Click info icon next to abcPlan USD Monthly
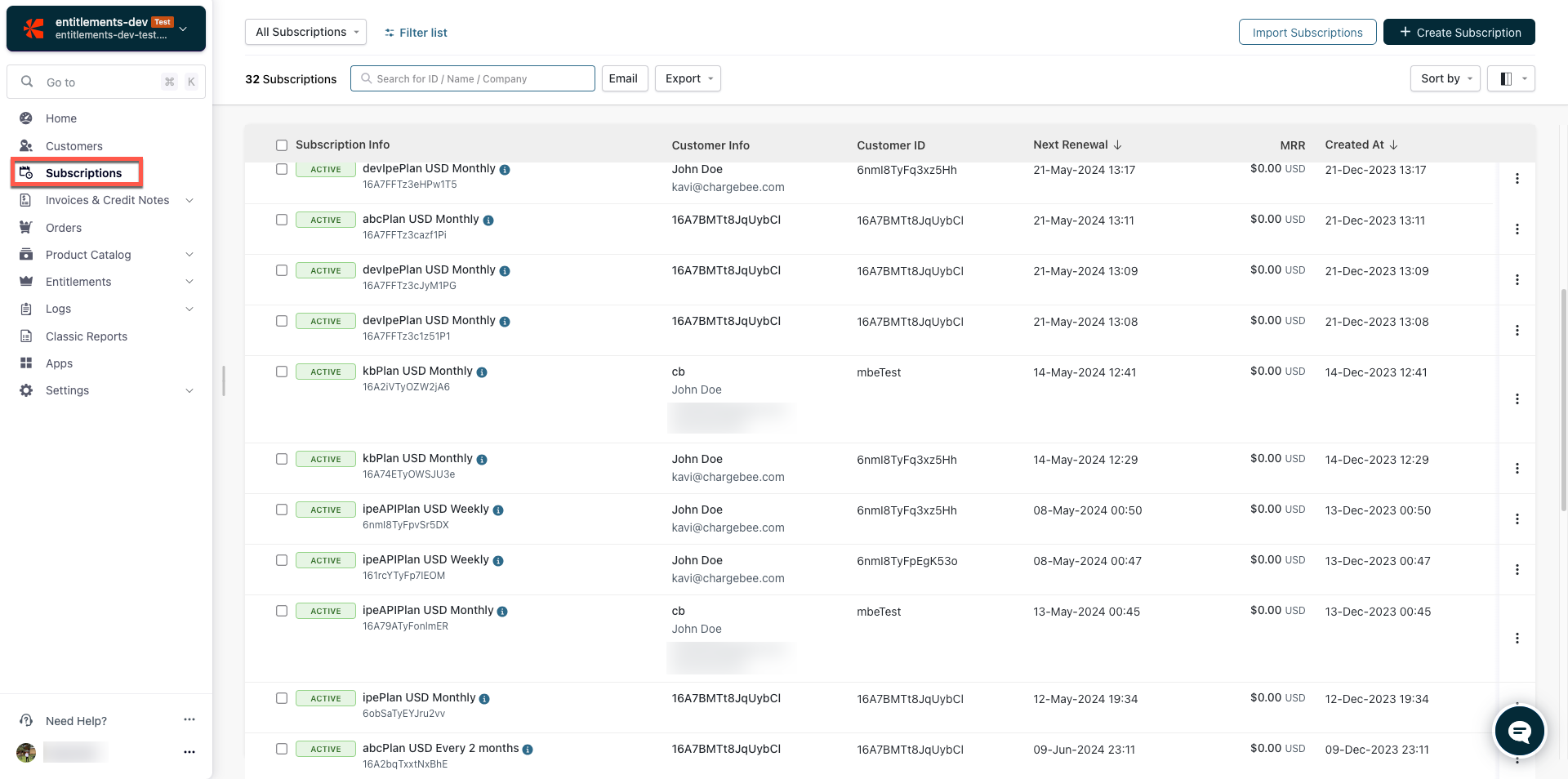This screenshot has height=779, width=1568. pos(488,220)
